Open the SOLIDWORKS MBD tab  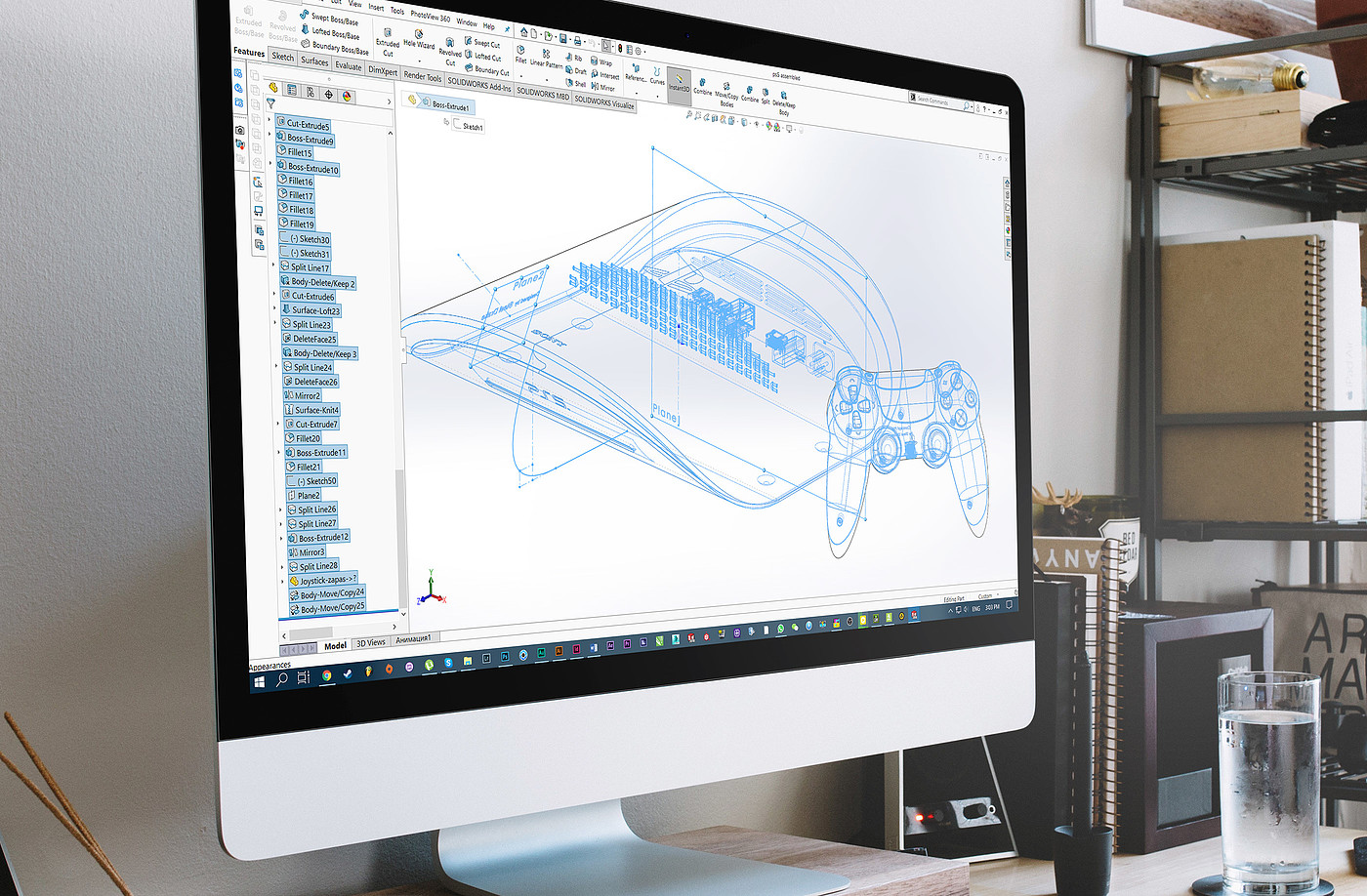click(543, 94)
